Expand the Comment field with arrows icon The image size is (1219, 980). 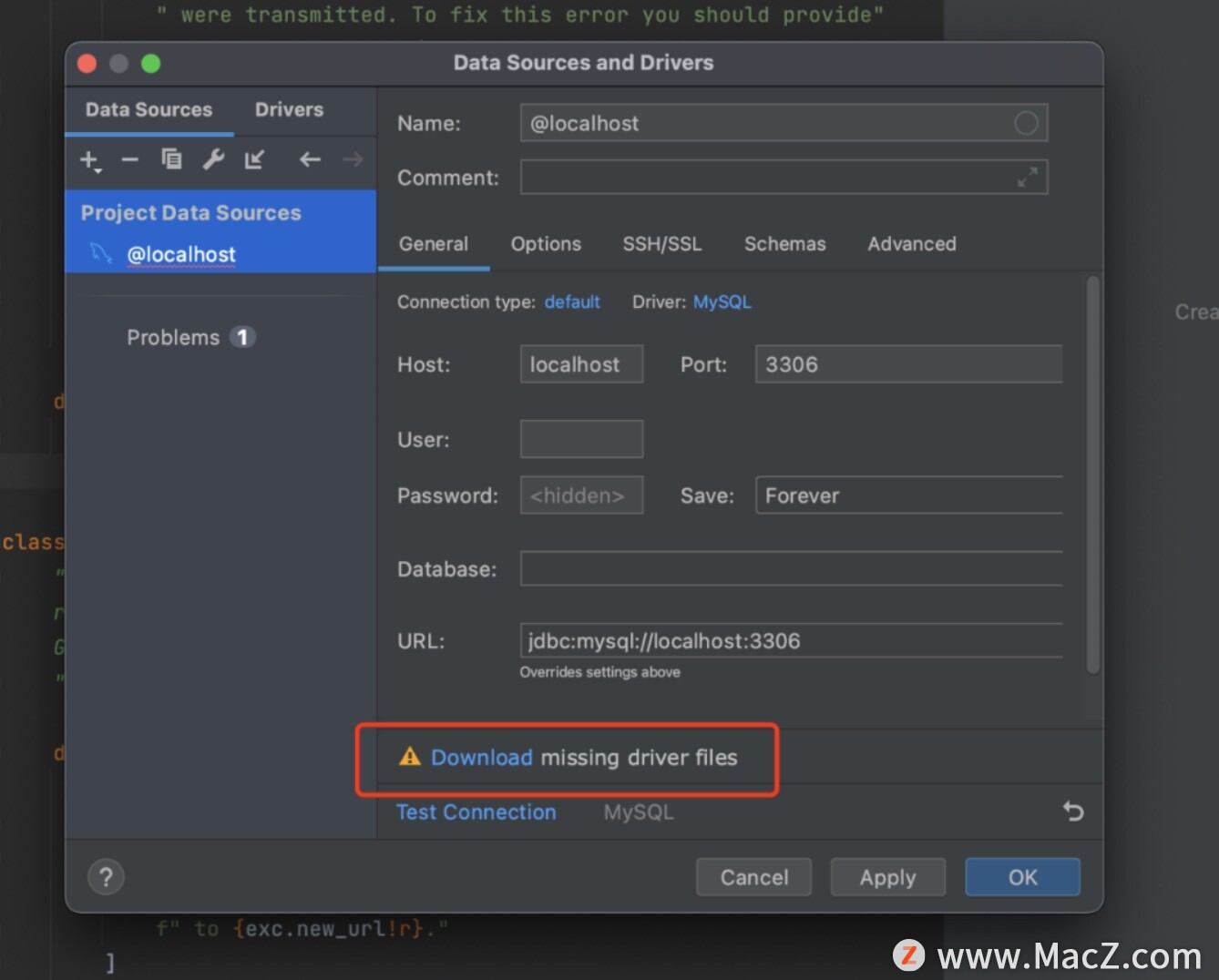click(1028, 178)
